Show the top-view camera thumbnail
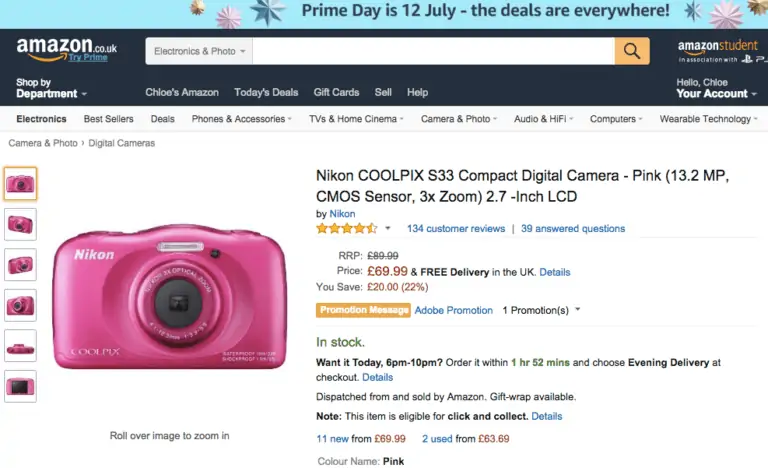768x468 pixels. [20, 346]
